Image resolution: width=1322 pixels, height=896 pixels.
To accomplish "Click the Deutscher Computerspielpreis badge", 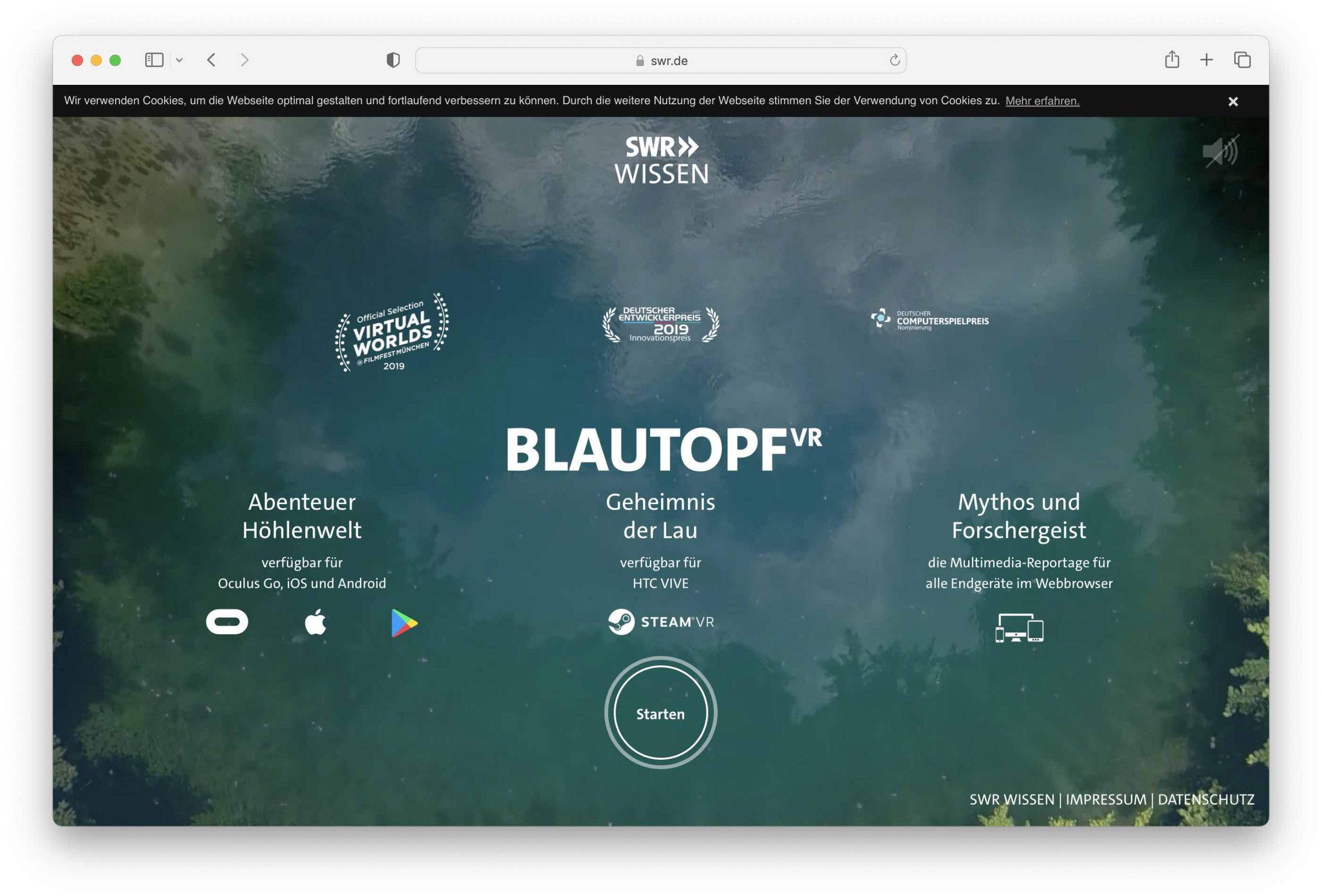I will 930,319.
